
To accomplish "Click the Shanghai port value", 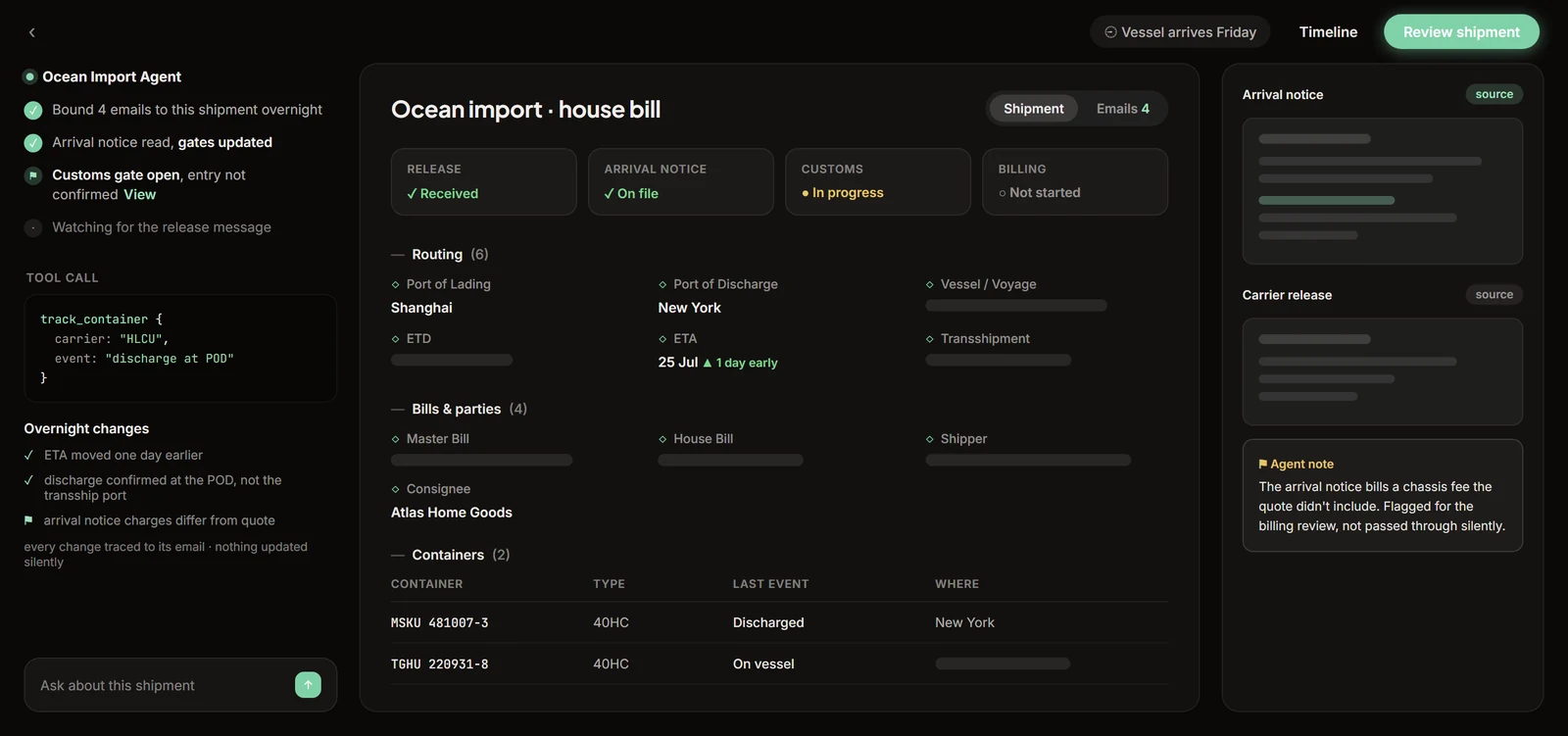I will tap(421, 308).
